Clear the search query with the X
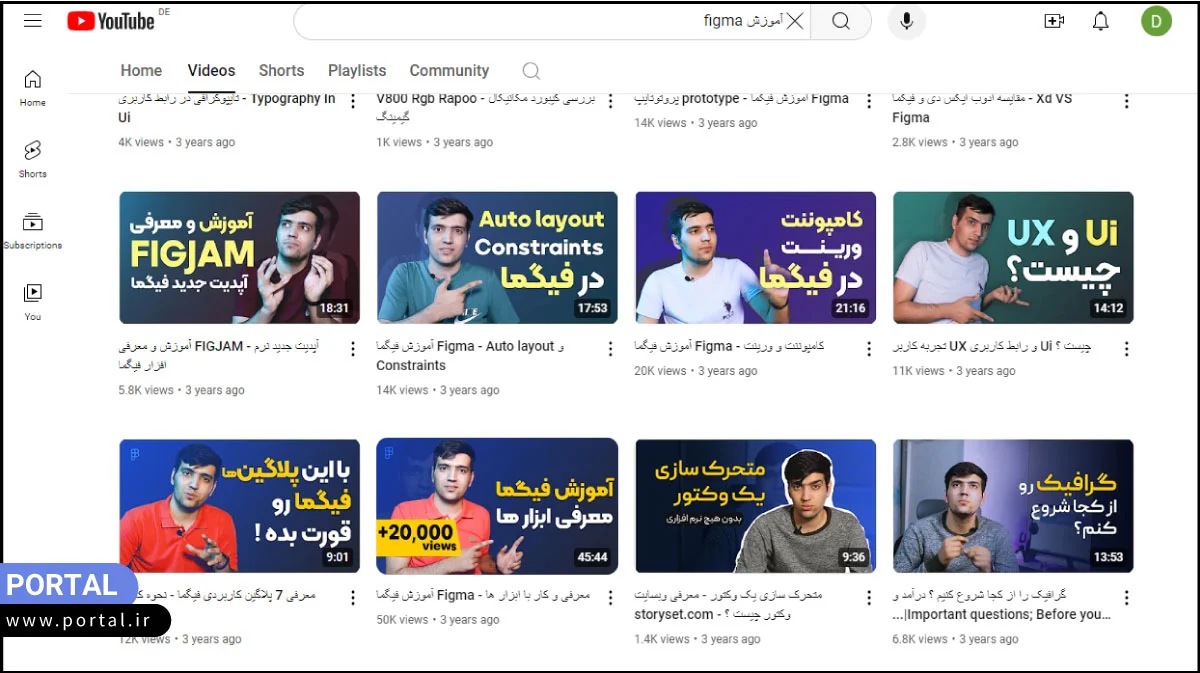 796,21
